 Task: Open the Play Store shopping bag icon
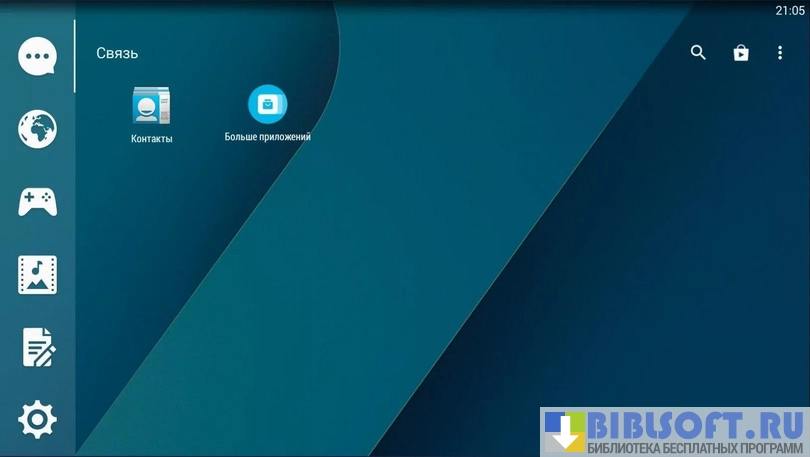tap(740, 53)
